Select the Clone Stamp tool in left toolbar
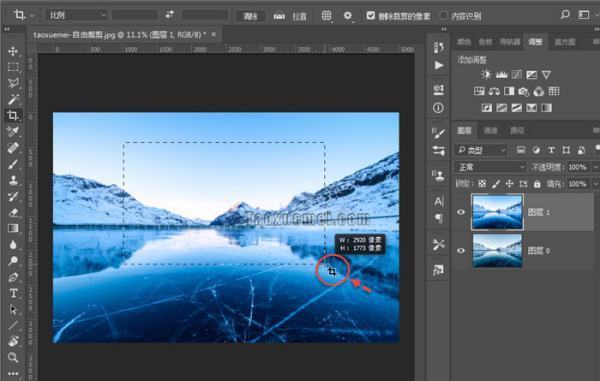 (x=13, y=180)
